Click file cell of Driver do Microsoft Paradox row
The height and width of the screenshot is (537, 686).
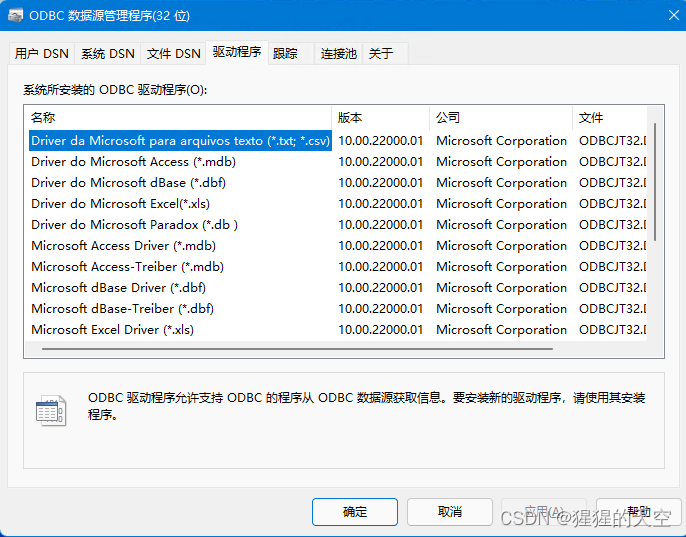coord(612,225)
